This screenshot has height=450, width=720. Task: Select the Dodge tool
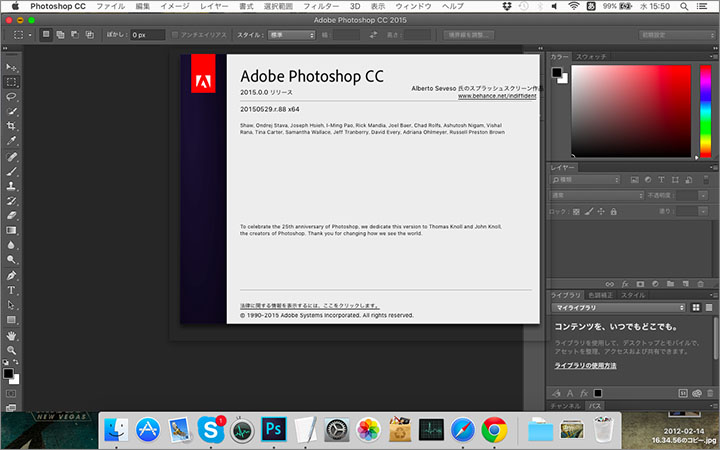11,260
